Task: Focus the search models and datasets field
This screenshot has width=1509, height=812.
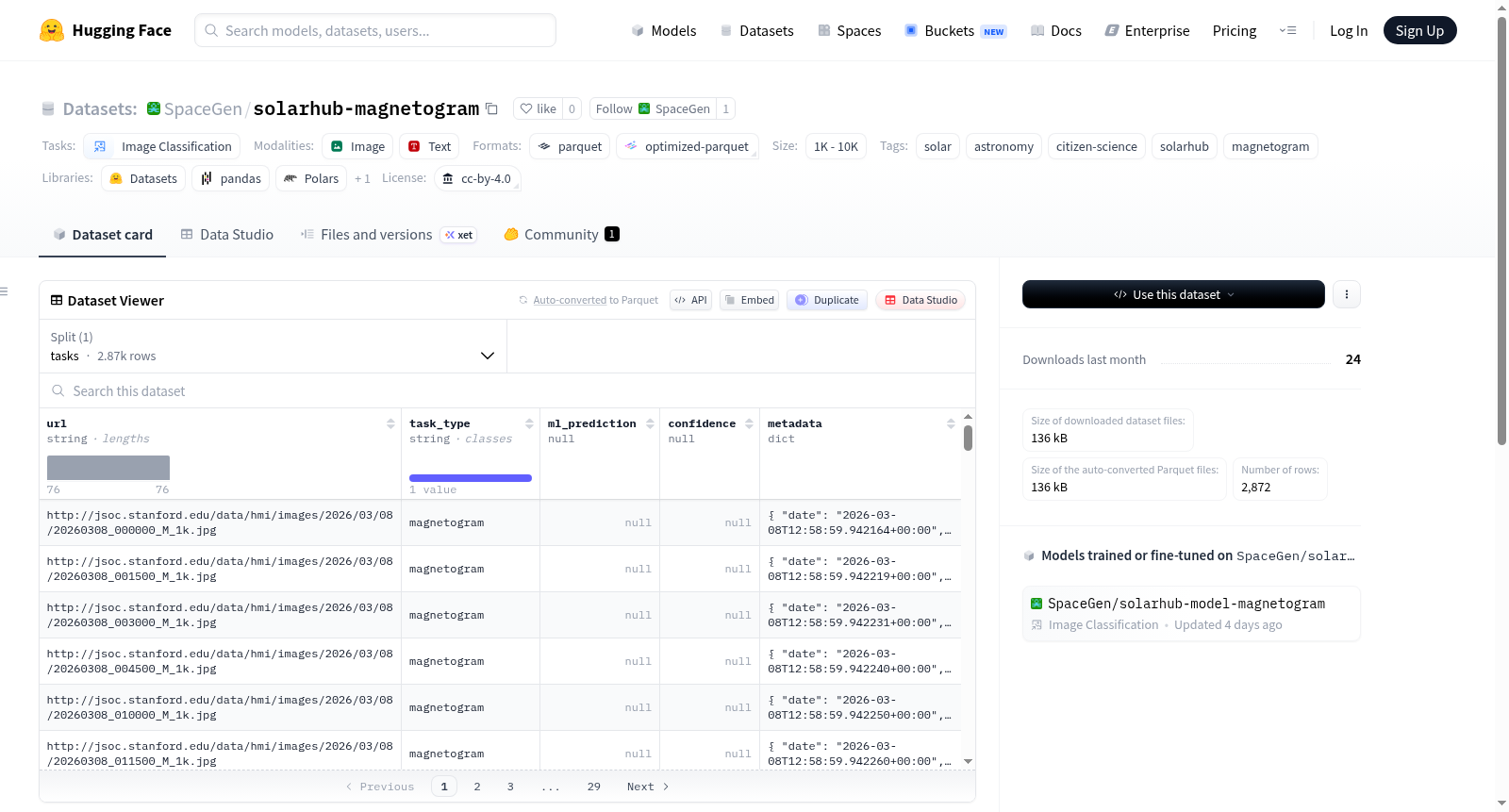Action: tap(375, 30)
